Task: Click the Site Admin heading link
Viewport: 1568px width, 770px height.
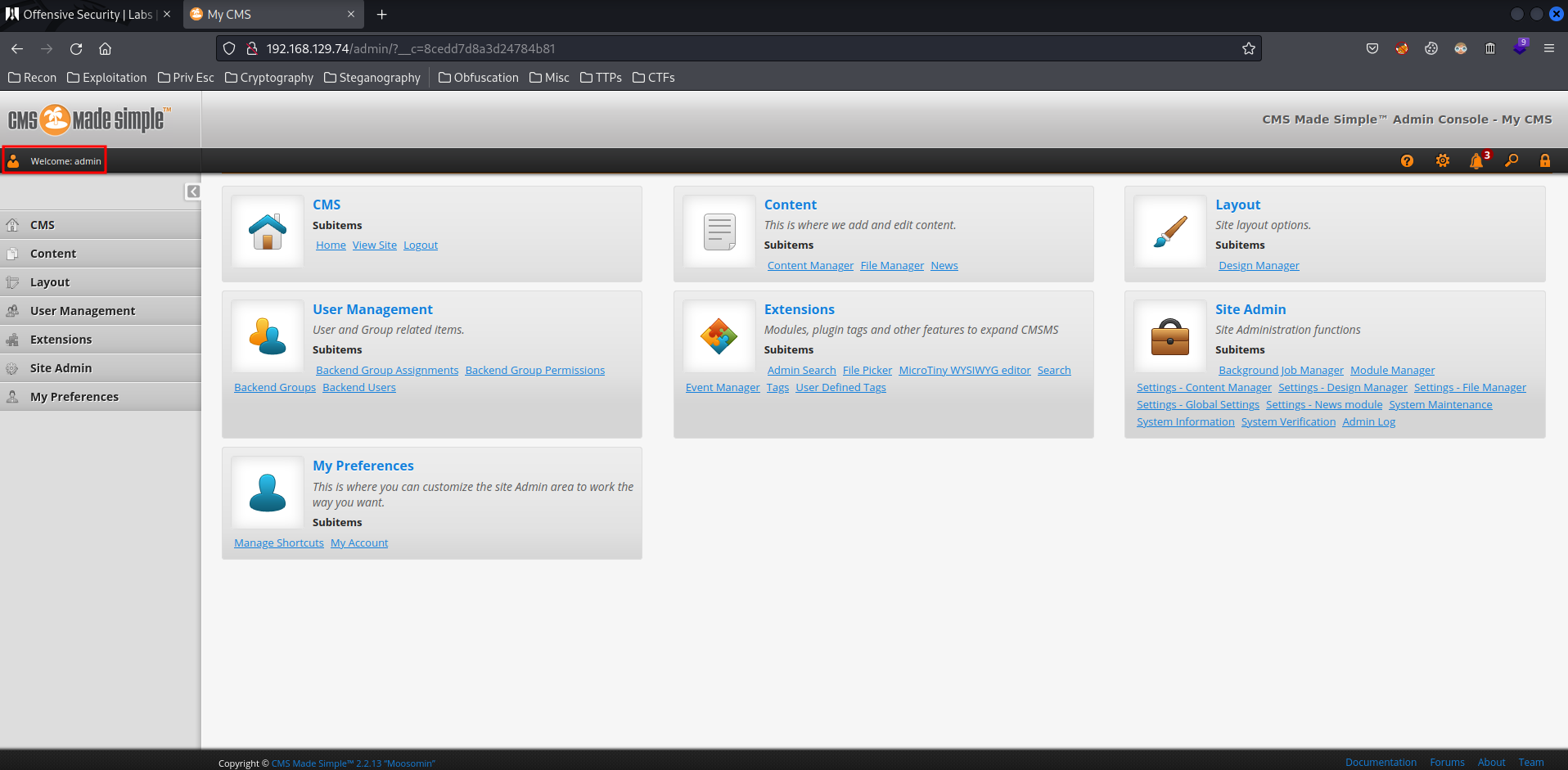Action: (x=1250, y=309)
